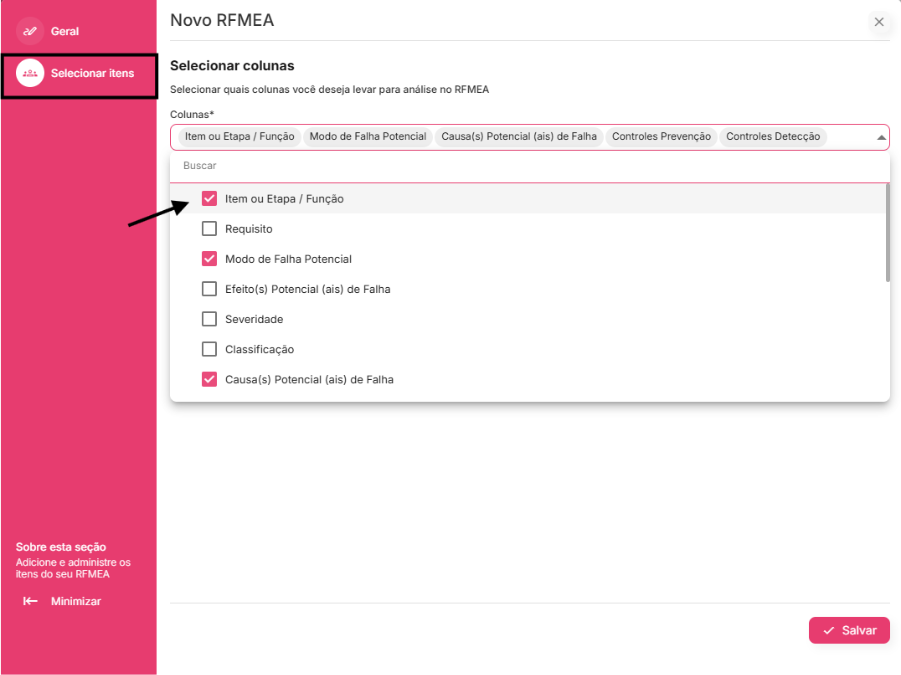Click the Controles Detecção selected tag
Image resolution: width=901 pixels, height=675 pixels.
tap(773, 136)
